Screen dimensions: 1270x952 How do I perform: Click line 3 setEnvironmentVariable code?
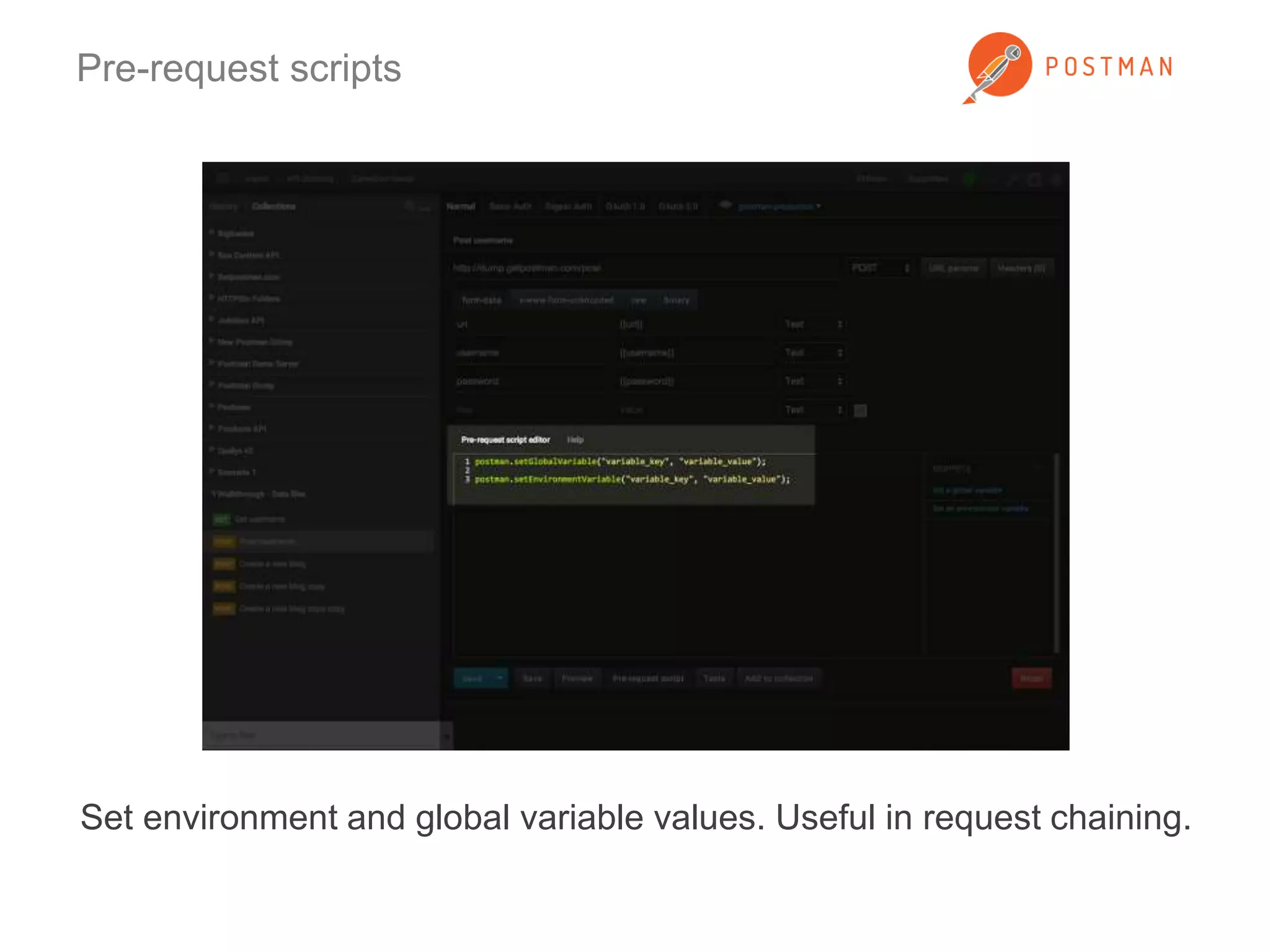point(633,479)
